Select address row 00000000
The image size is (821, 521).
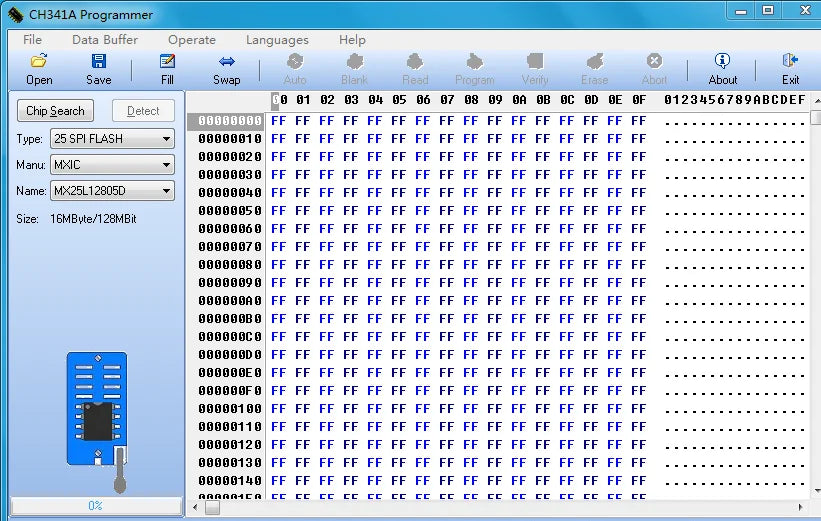[230, 121]
